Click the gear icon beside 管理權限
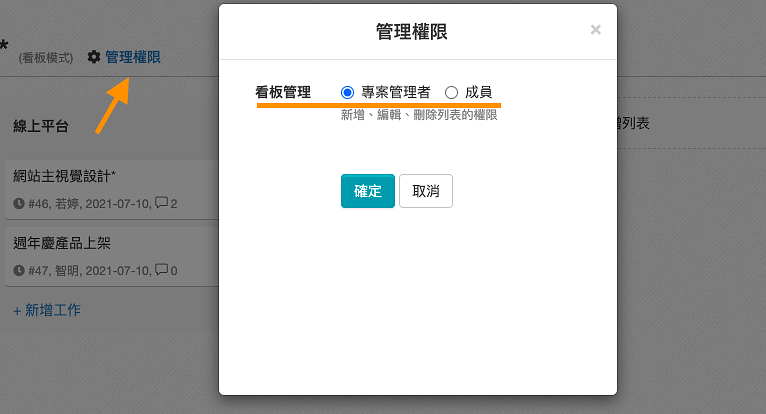The width and height of the screenshot is (766, 414). 94,57
